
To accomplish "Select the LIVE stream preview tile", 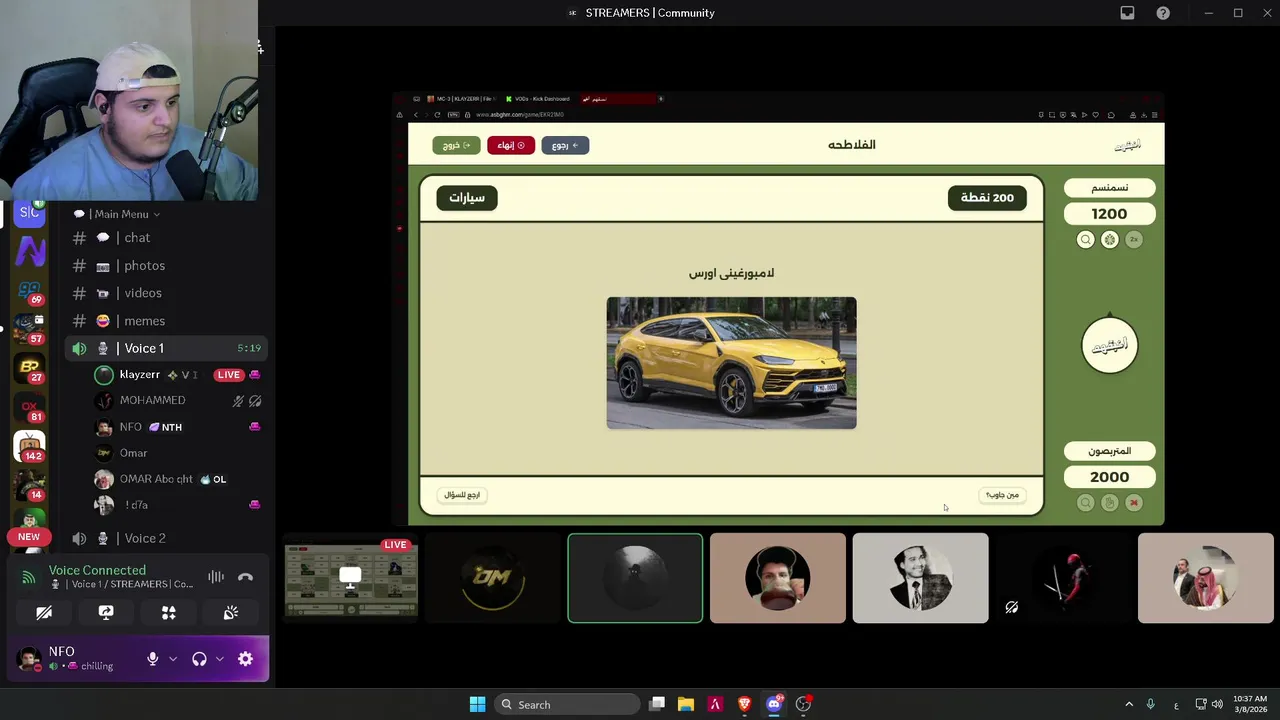I will tap(350, 578).
